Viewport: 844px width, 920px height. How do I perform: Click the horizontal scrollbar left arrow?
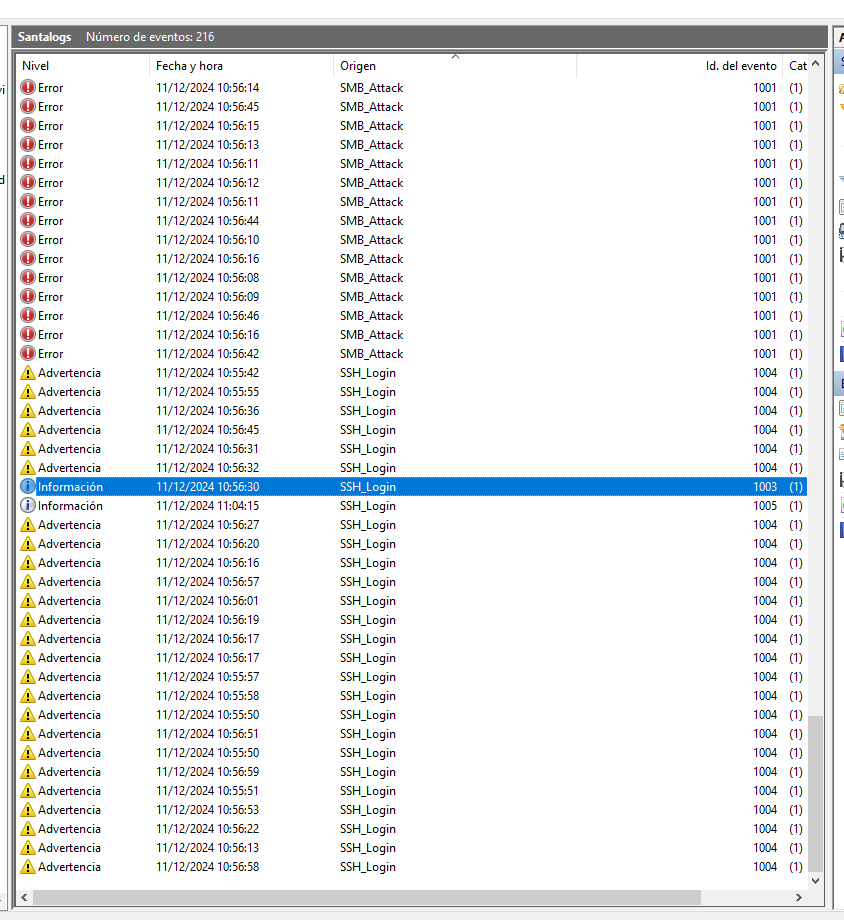tap(24, 897)
